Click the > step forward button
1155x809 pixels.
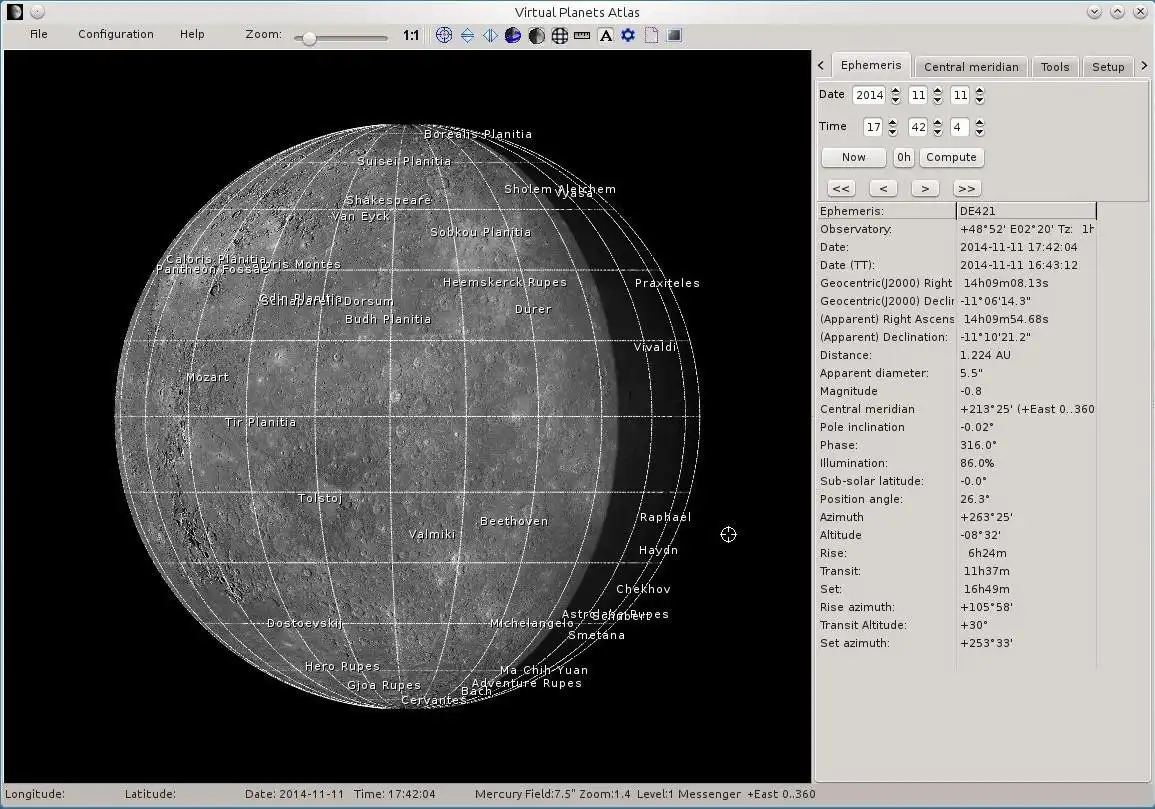(925, 189)
